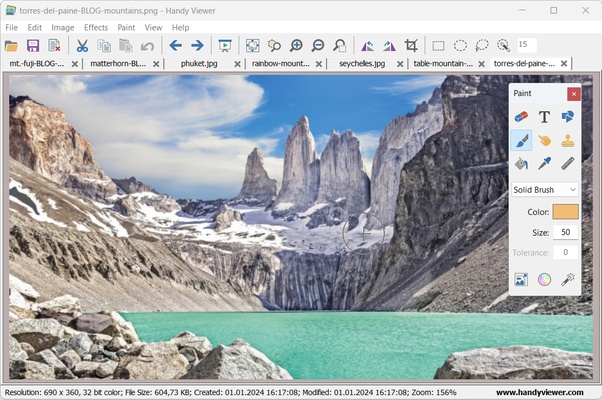This screenshot has height=400, width=602.
Task: Activate the Eyedropper color picker tool
Action: tap(544, 163)
